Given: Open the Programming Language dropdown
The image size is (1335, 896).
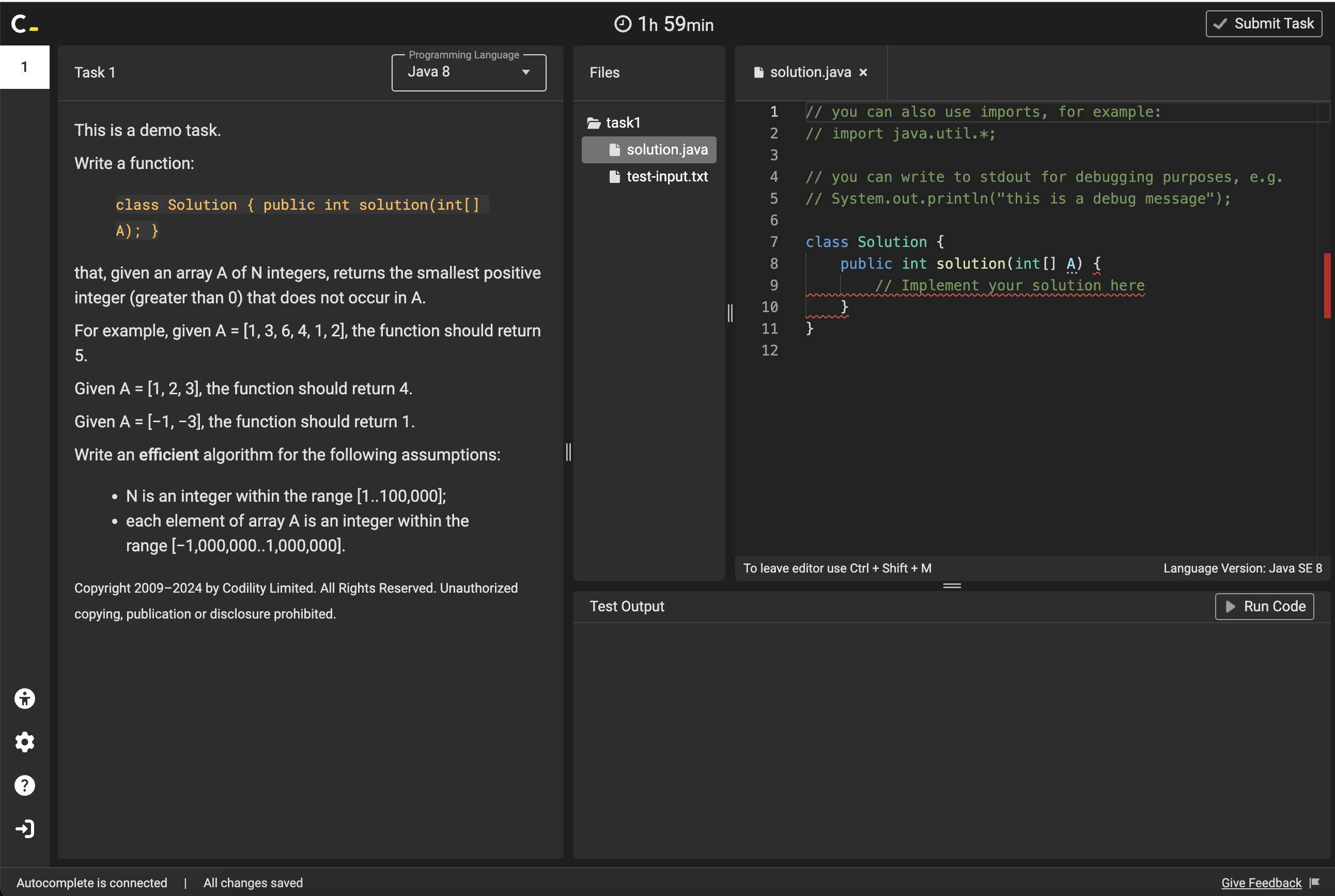Looking at the screenshot, I should click(x=468, y=72).
